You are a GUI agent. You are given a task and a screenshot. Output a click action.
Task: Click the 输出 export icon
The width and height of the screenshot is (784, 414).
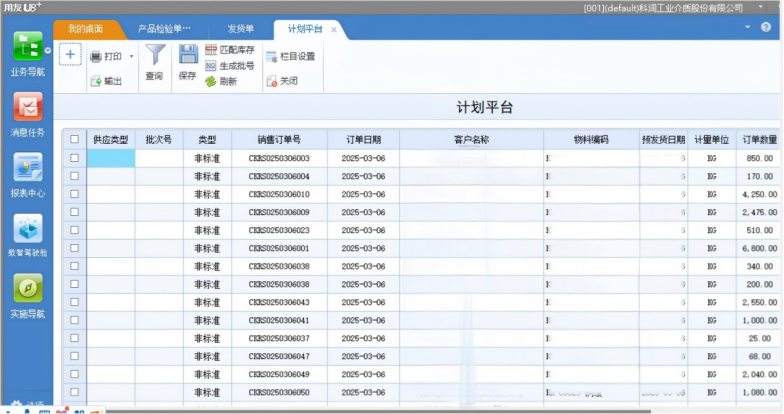[96, 81]
